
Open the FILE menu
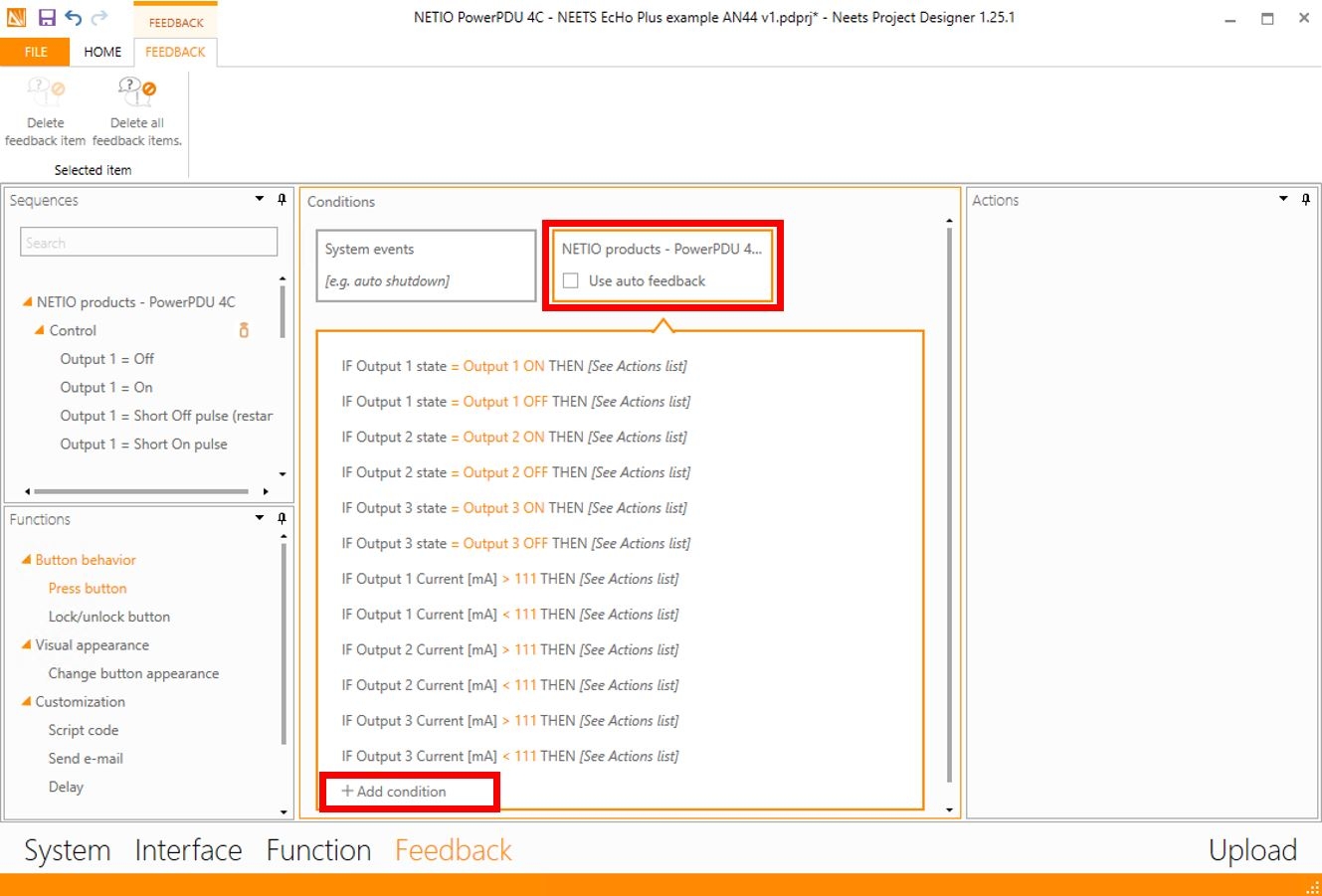tap(36, 52)
